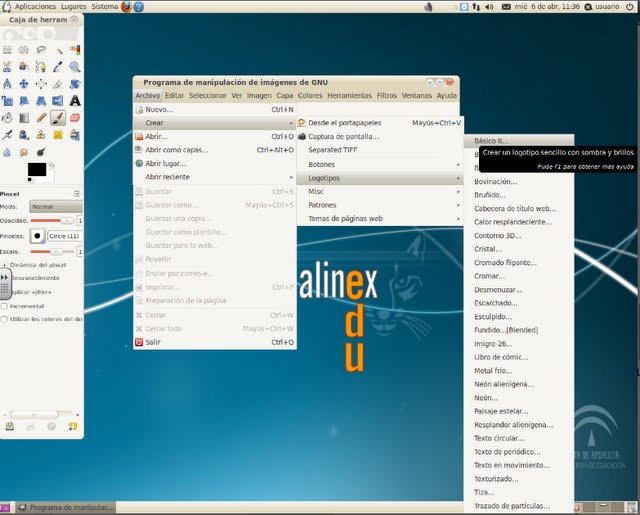Select the Perspective Clone tool
The height and width of the screenshot is (515, 640).
pyautogui.click(x=75, y=135)
